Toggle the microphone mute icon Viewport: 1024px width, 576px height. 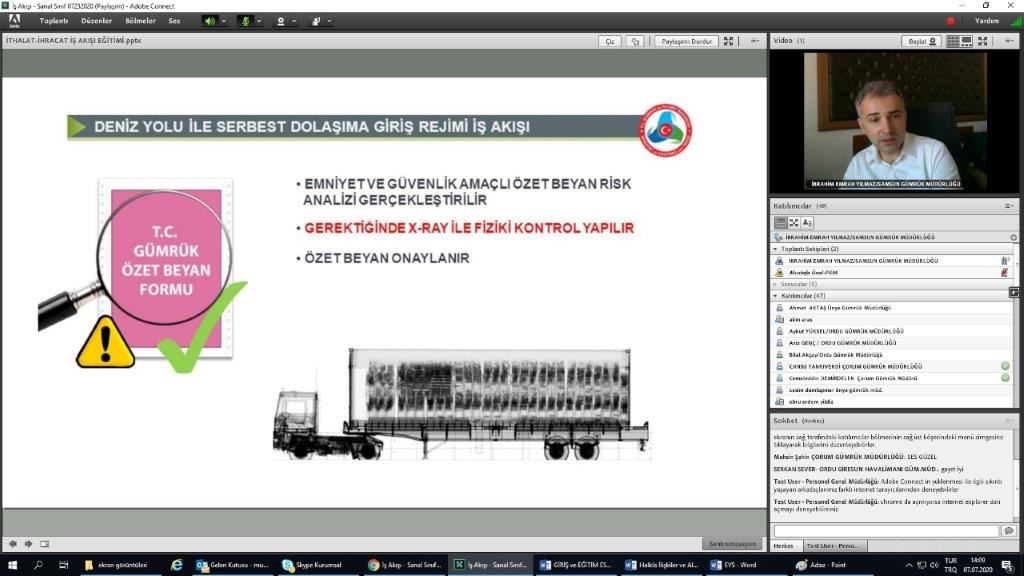click(x=245, y=20)
